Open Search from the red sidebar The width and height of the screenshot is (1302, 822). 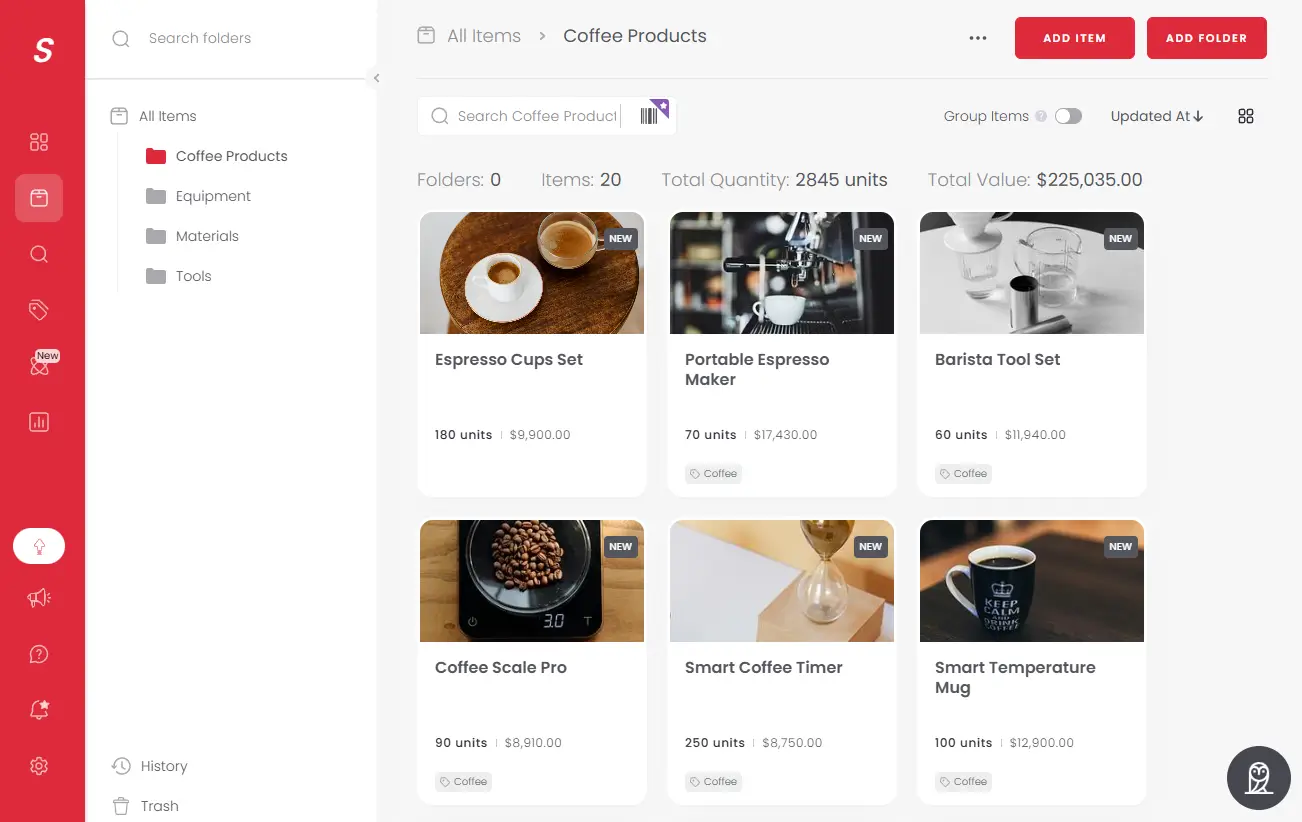39,254
